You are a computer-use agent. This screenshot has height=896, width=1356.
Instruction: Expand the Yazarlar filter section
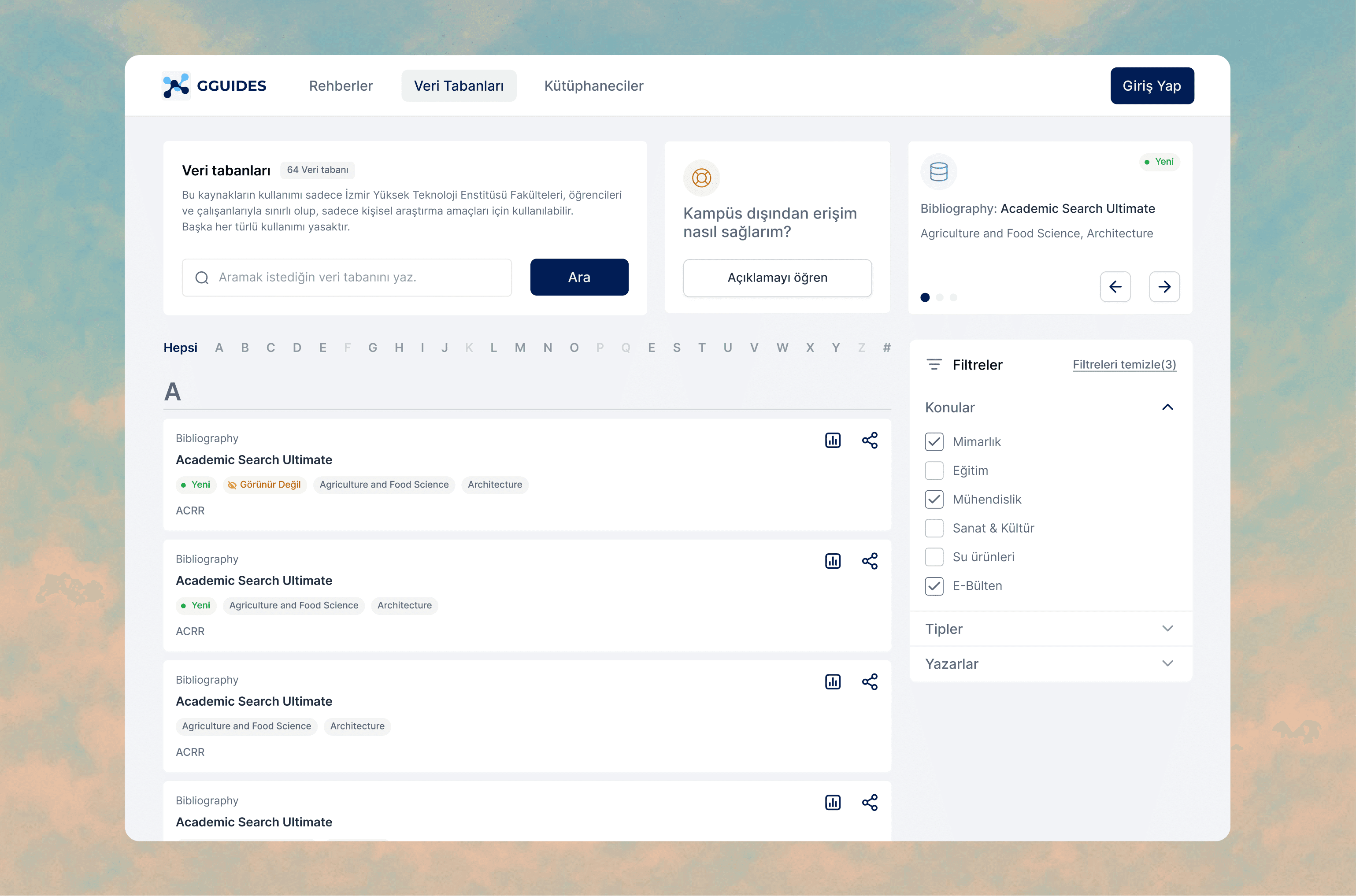click(1167, 663)
